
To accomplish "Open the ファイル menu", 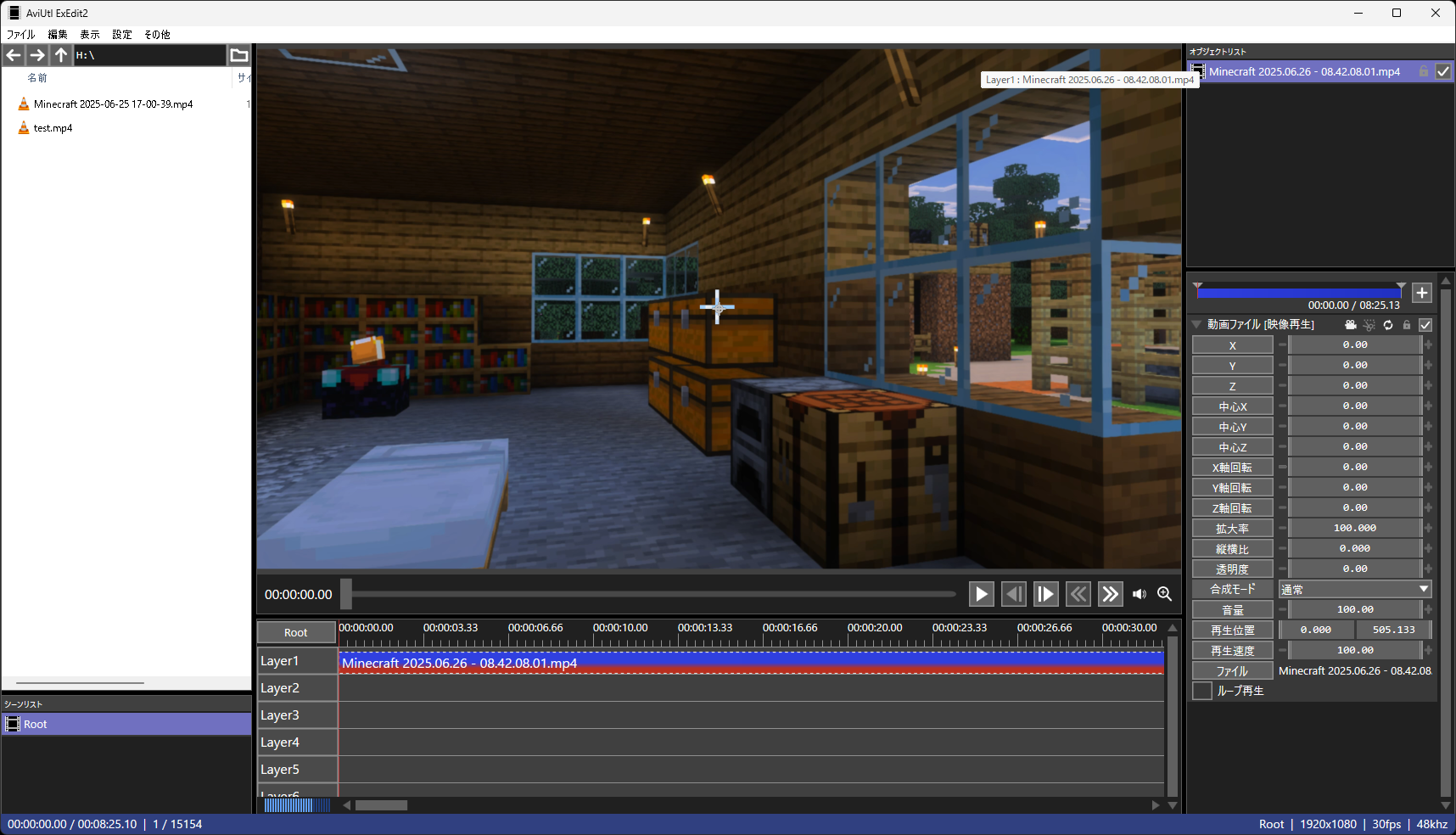I will tap(21, 35).
